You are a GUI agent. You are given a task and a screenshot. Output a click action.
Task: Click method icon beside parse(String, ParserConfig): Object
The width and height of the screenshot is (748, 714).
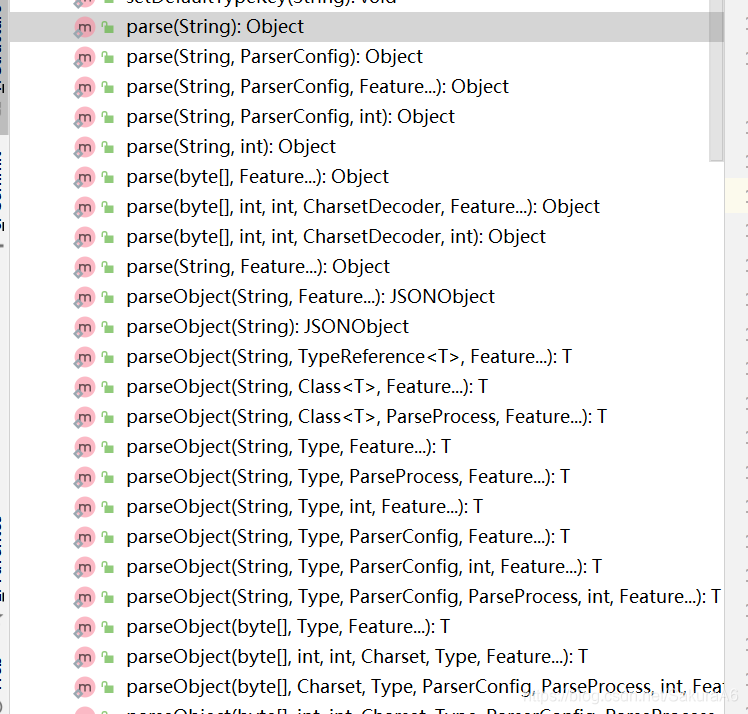point(84,57)
